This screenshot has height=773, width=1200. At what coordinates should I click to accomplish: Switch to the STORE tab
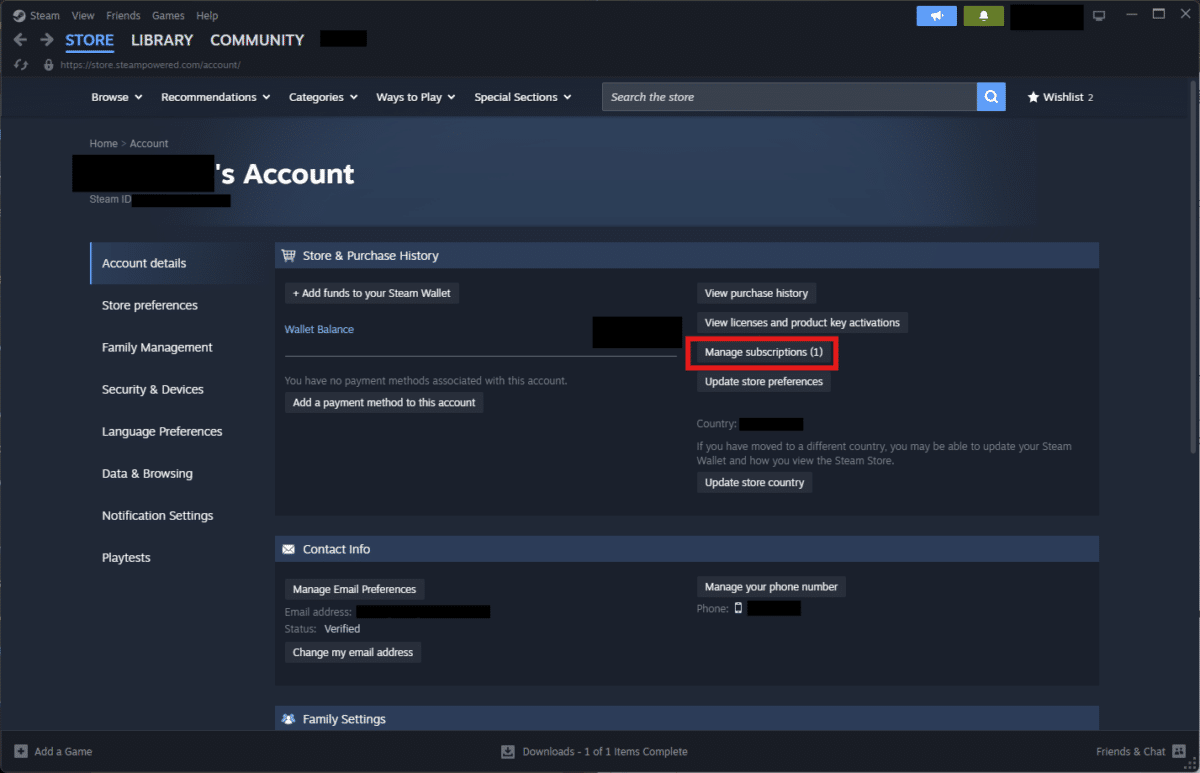(x=90, y=40)
